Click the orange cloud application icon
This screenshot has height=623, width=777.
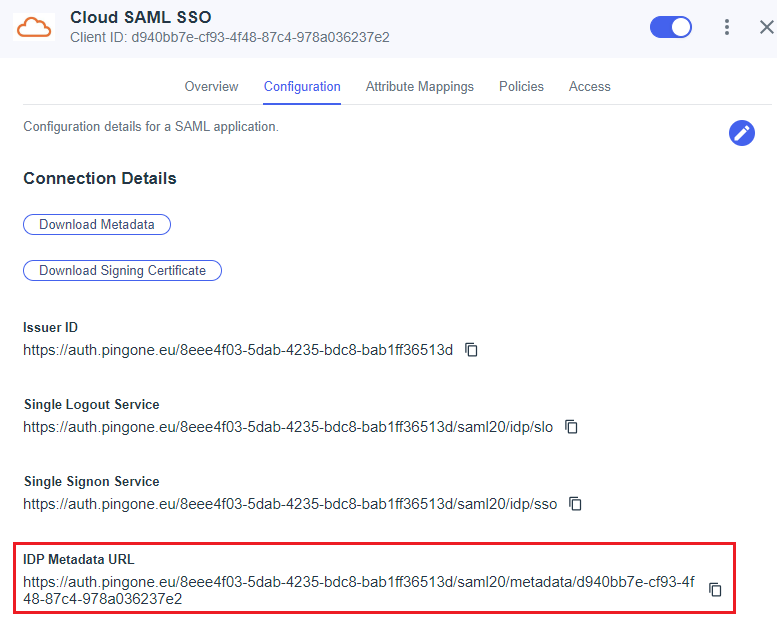coord(34,27)
